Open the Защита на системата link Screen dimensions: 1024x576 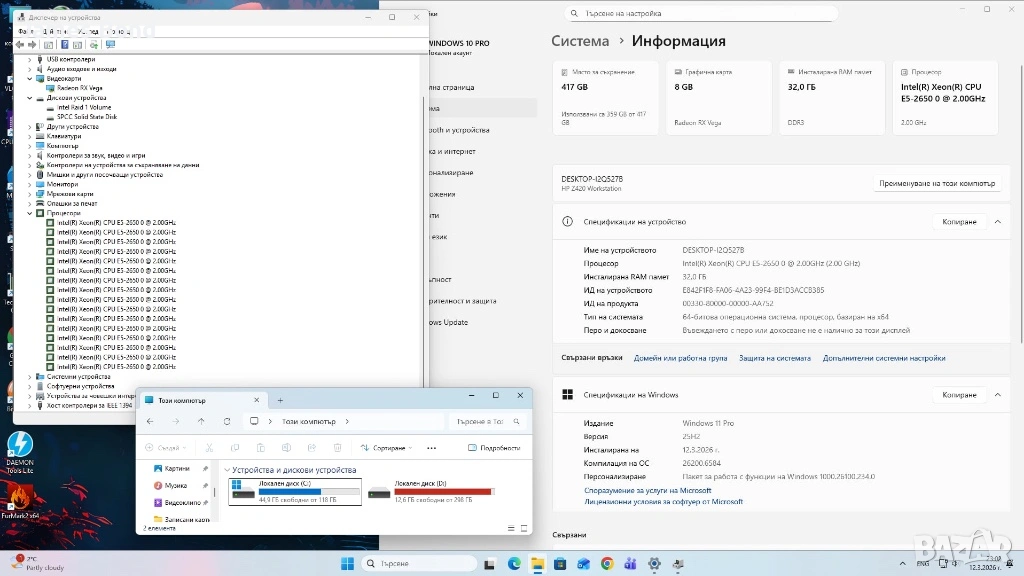(774, 357)
